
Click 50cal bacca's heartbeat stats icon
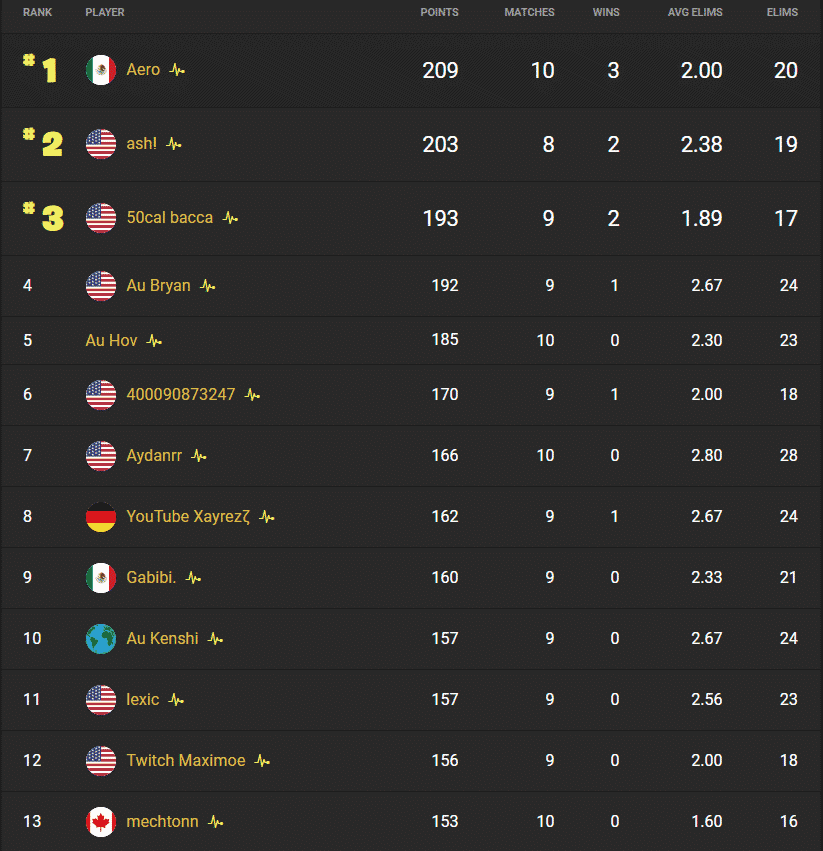pos(229,217)
